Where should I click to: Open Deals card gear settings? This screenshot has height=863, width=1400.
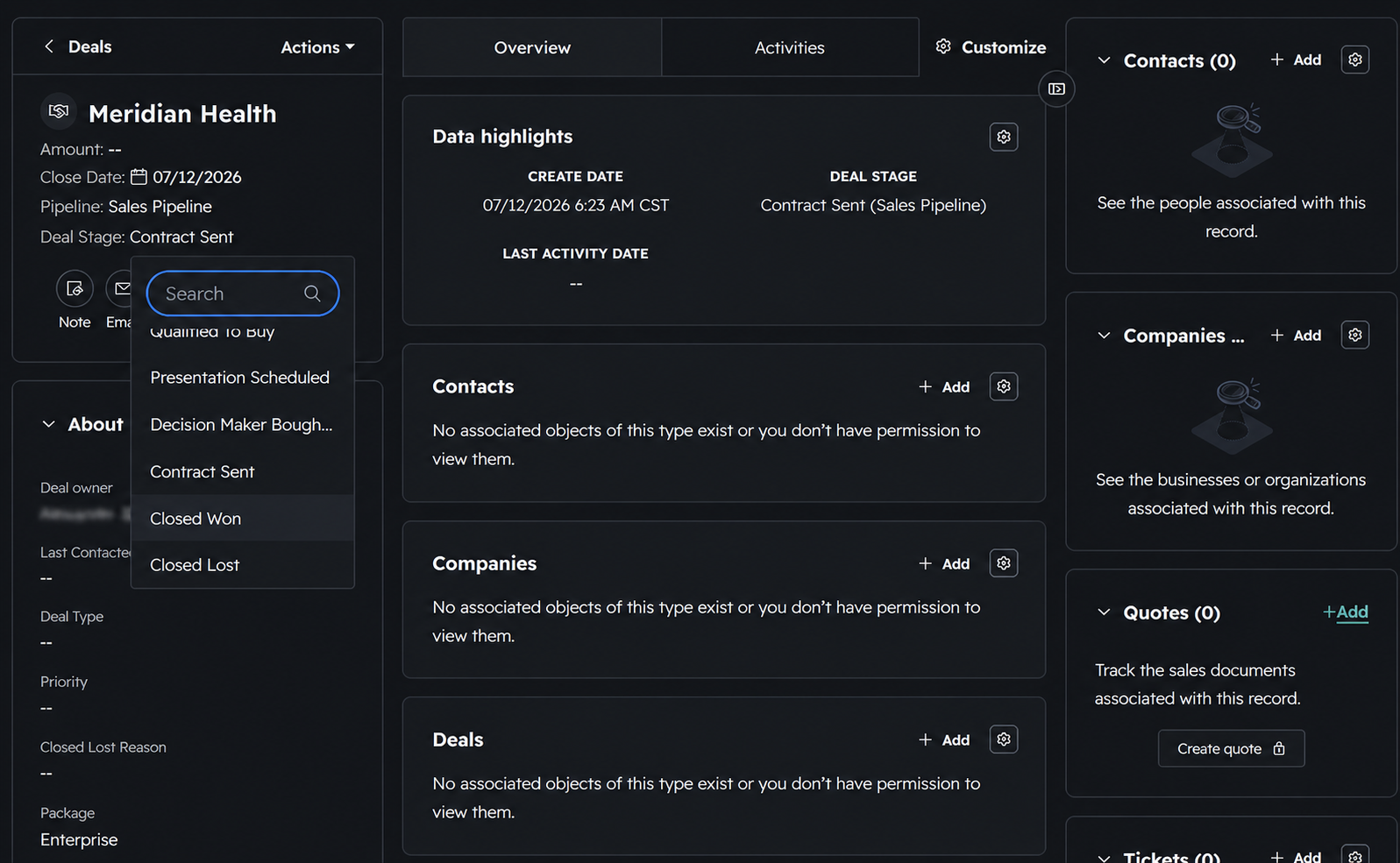pos(1004,739)
